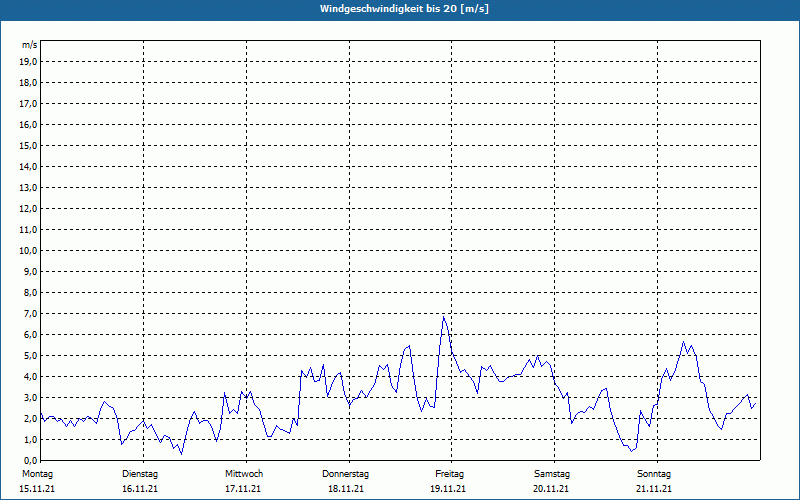This screenshot has width=800, height=500.
Task: Click the Samstag day label
Action: tap(552, 474)
